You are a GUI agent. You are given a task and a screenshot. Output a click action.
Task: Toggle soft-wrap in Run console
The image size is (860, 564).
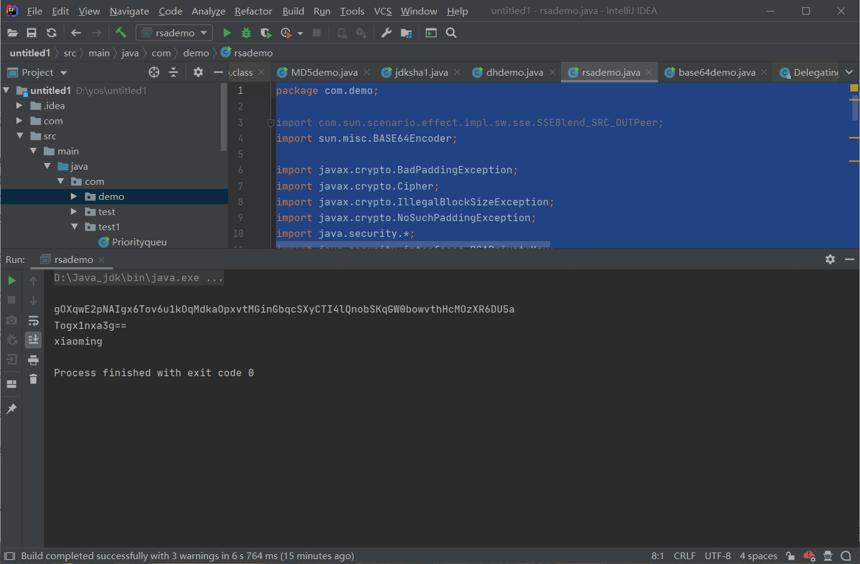coord(33,320)
